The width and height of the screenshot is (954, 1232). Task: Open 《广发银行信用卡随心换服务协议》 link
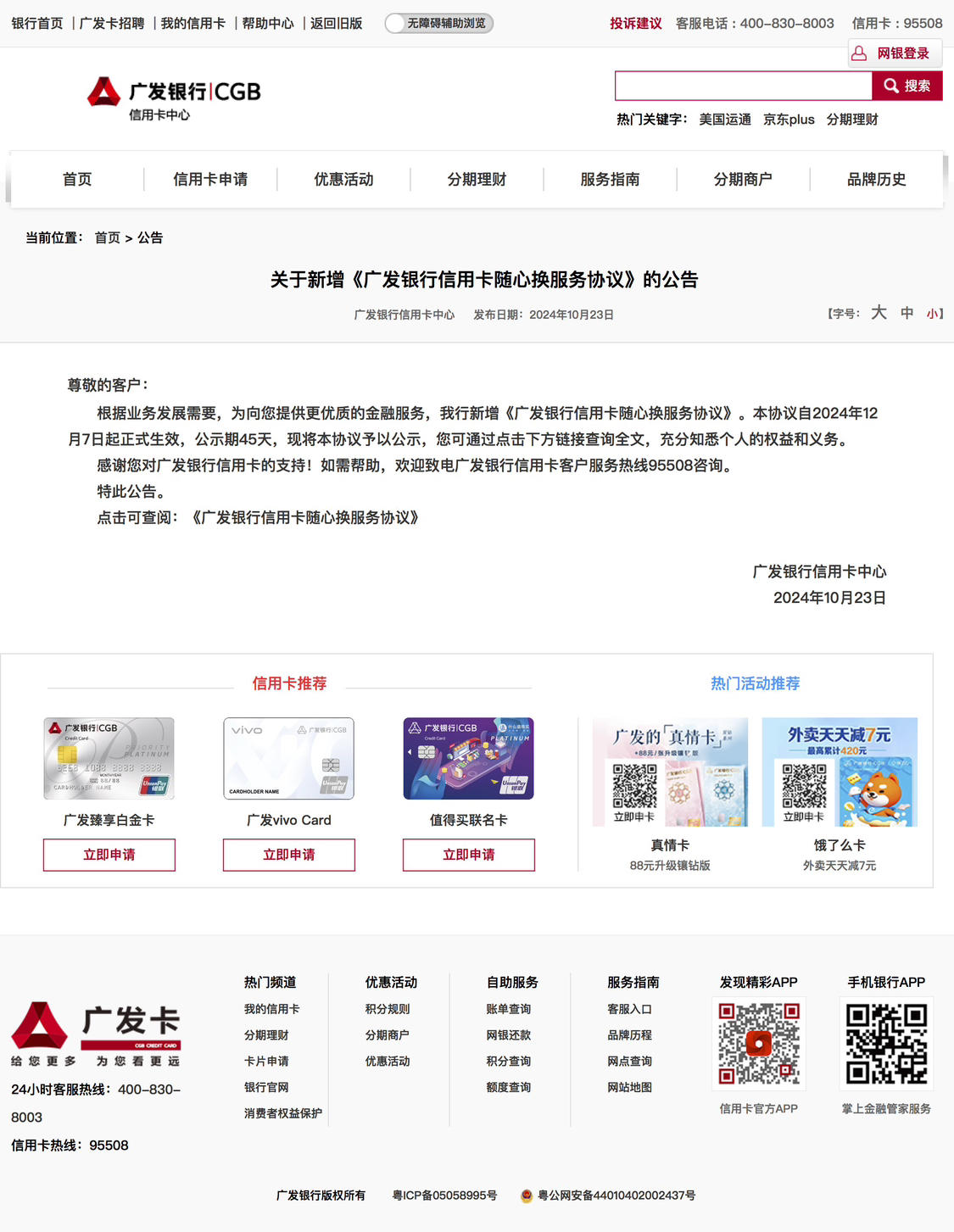[x=305, y=517]
